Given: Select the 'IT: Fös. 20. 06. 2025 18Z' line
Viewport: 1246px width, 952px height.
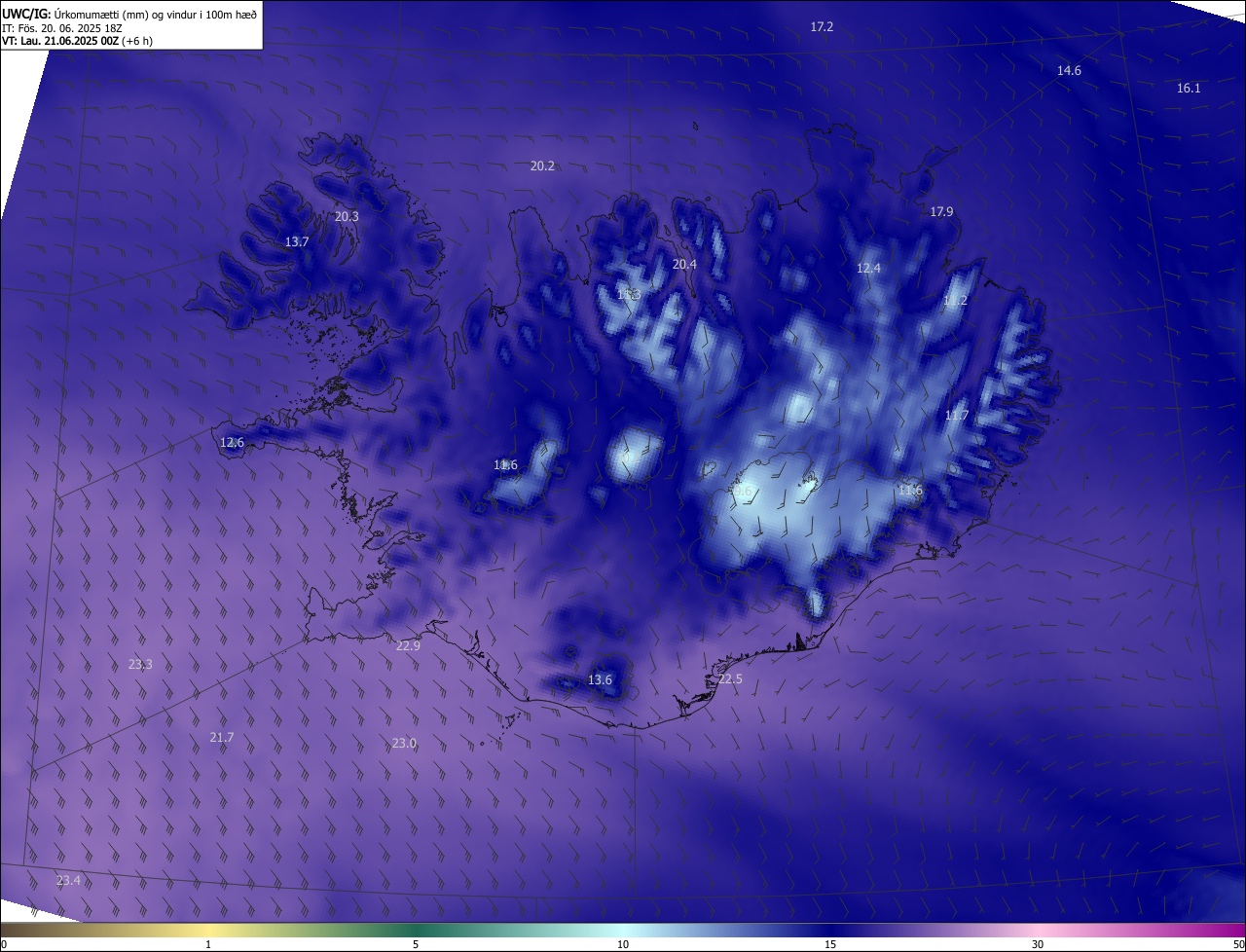Looking at the screenshot, I should coord(61,28).
